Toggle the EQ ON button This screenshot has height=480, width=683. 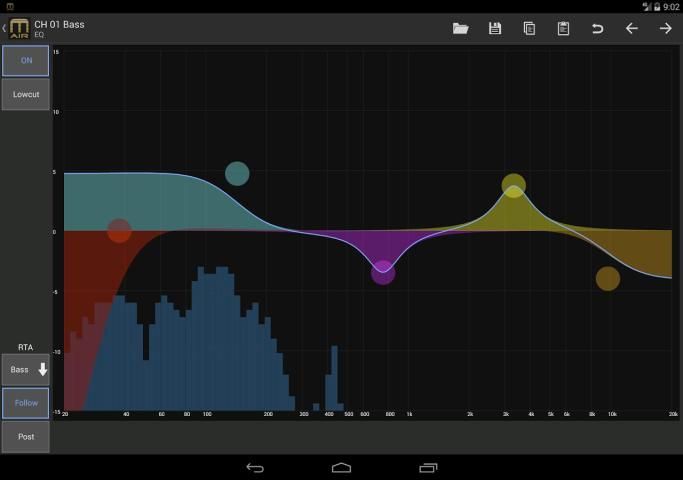25,60
